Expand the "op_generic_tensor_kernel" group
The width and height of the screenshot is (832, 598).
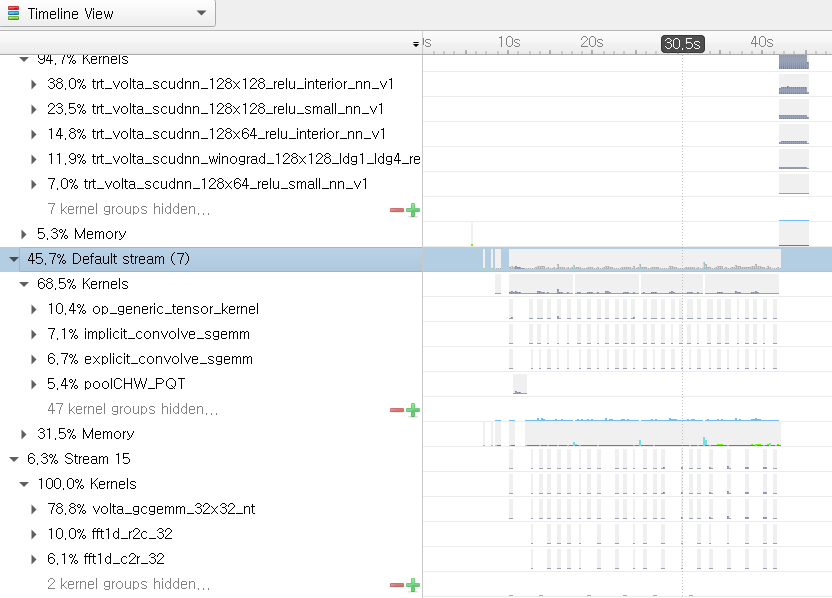click(x=35, y=309)
